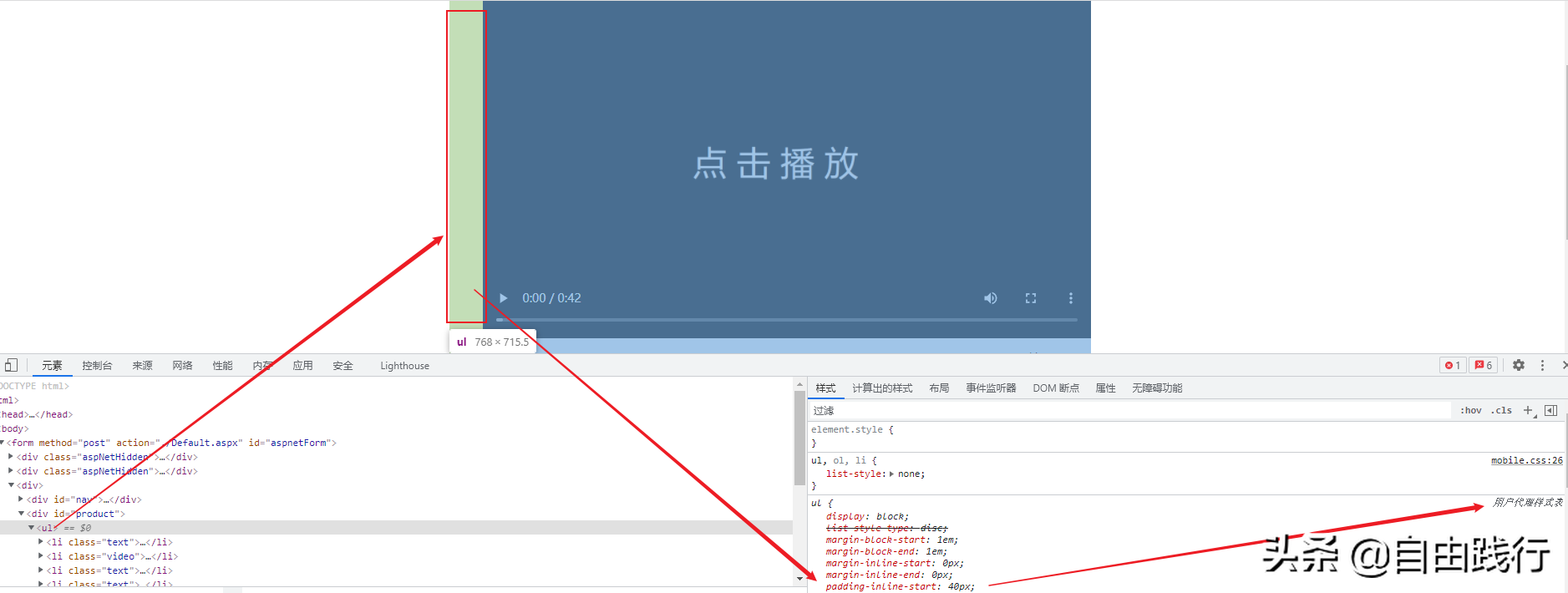Focus the 过滤 styles filter field
Image resolution: width=1568 pixels, height=593 pixels.
click(x=1129, y=410)
